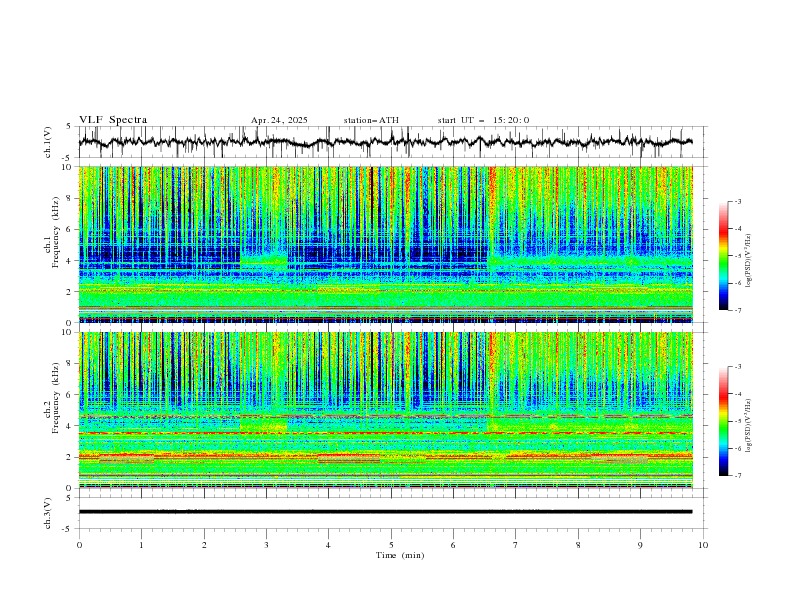Click the ch.1 voltage waveform trace

(x=385, y=142)
